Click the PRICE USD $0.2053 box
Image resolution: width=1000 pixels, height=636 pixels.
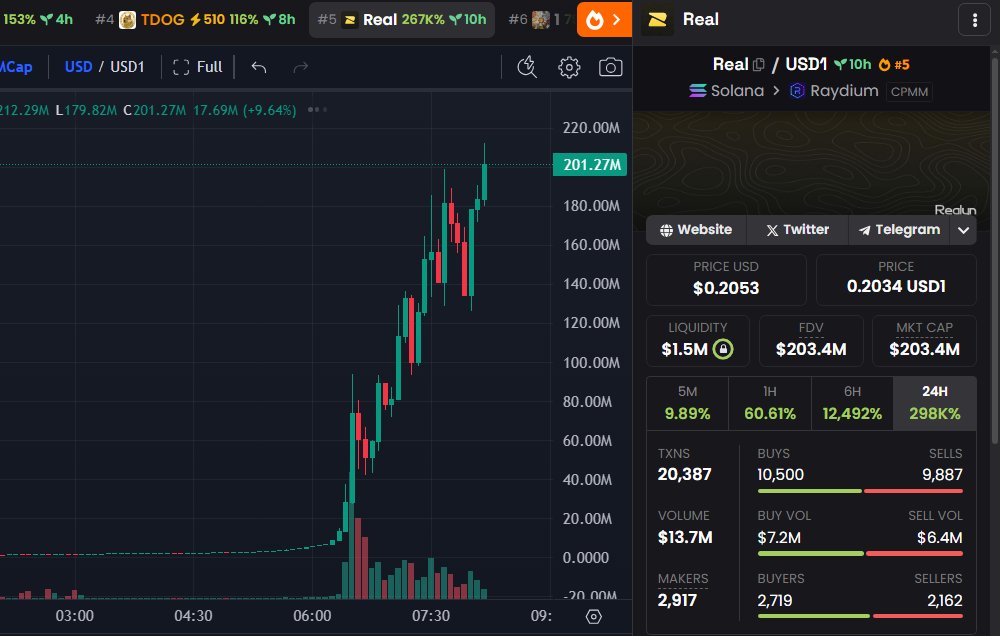pyautogui.click(x=726, y=280)
